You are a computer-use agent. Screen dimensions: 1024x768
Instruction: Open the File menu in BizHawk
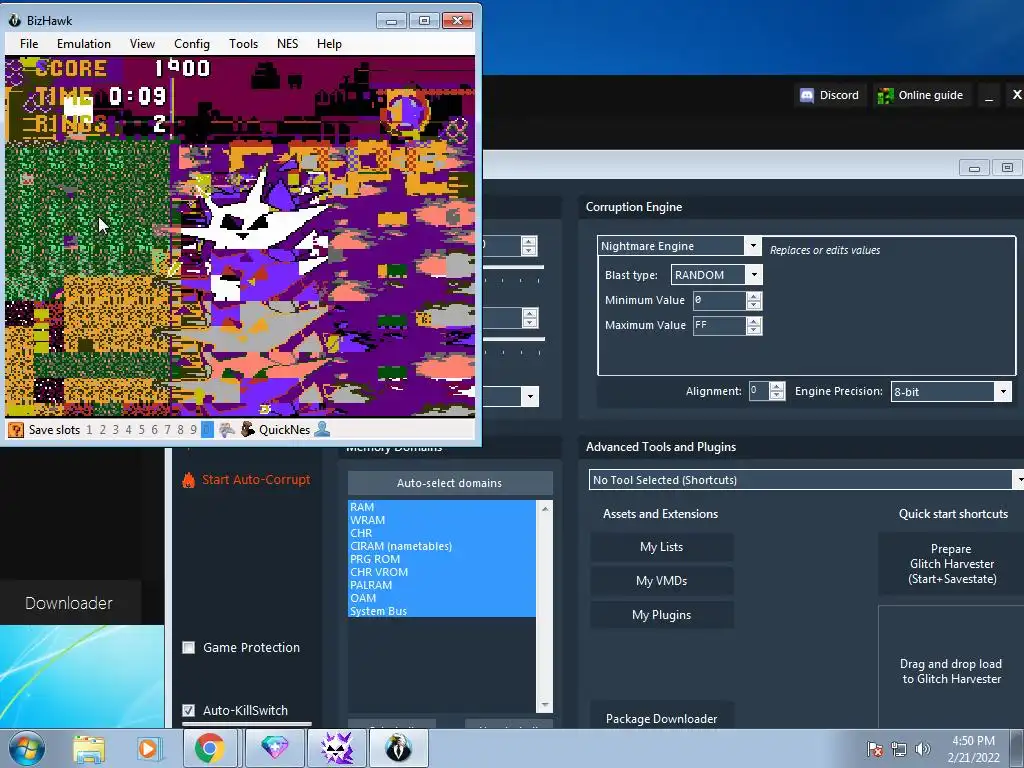click(x=29, y=44)
